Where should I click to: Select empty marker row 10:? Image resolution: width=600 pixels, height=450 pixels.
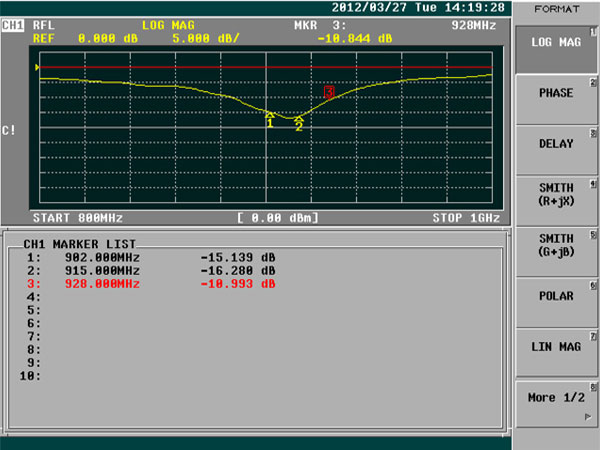[30, 376]
